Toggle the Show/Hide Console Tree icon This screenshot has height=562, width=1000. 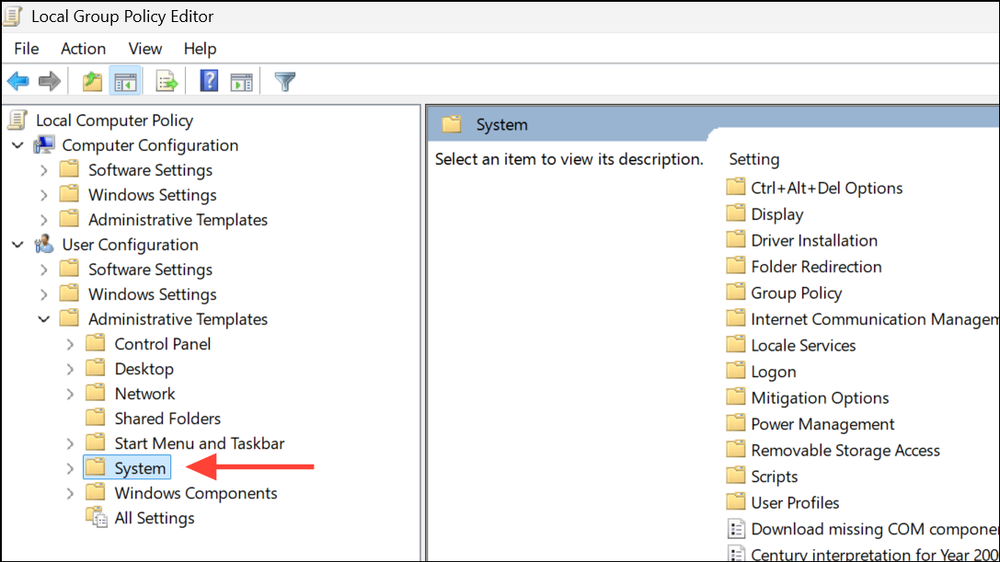click(124, 81)
